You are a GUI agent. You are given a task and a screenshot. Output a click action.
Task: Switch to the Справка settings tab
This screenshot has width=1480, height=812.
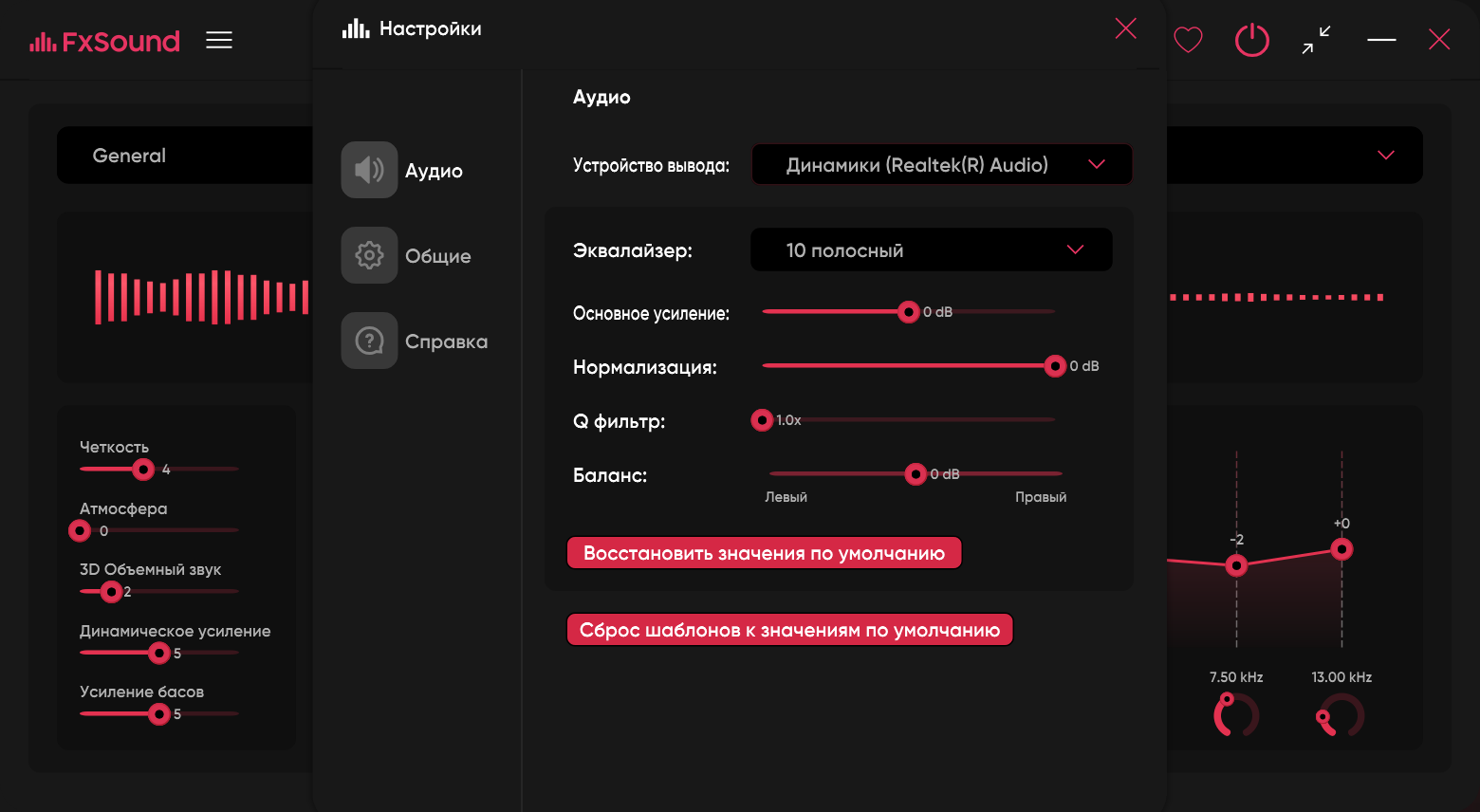(x=446, y=341)
